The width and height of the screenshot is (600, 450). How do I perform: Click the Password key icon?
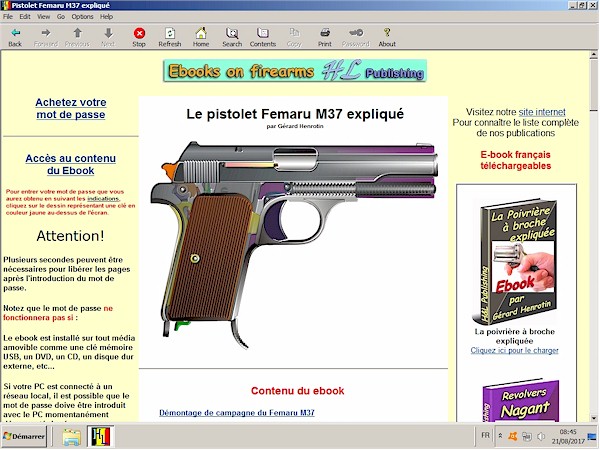[x=356, y=37]
